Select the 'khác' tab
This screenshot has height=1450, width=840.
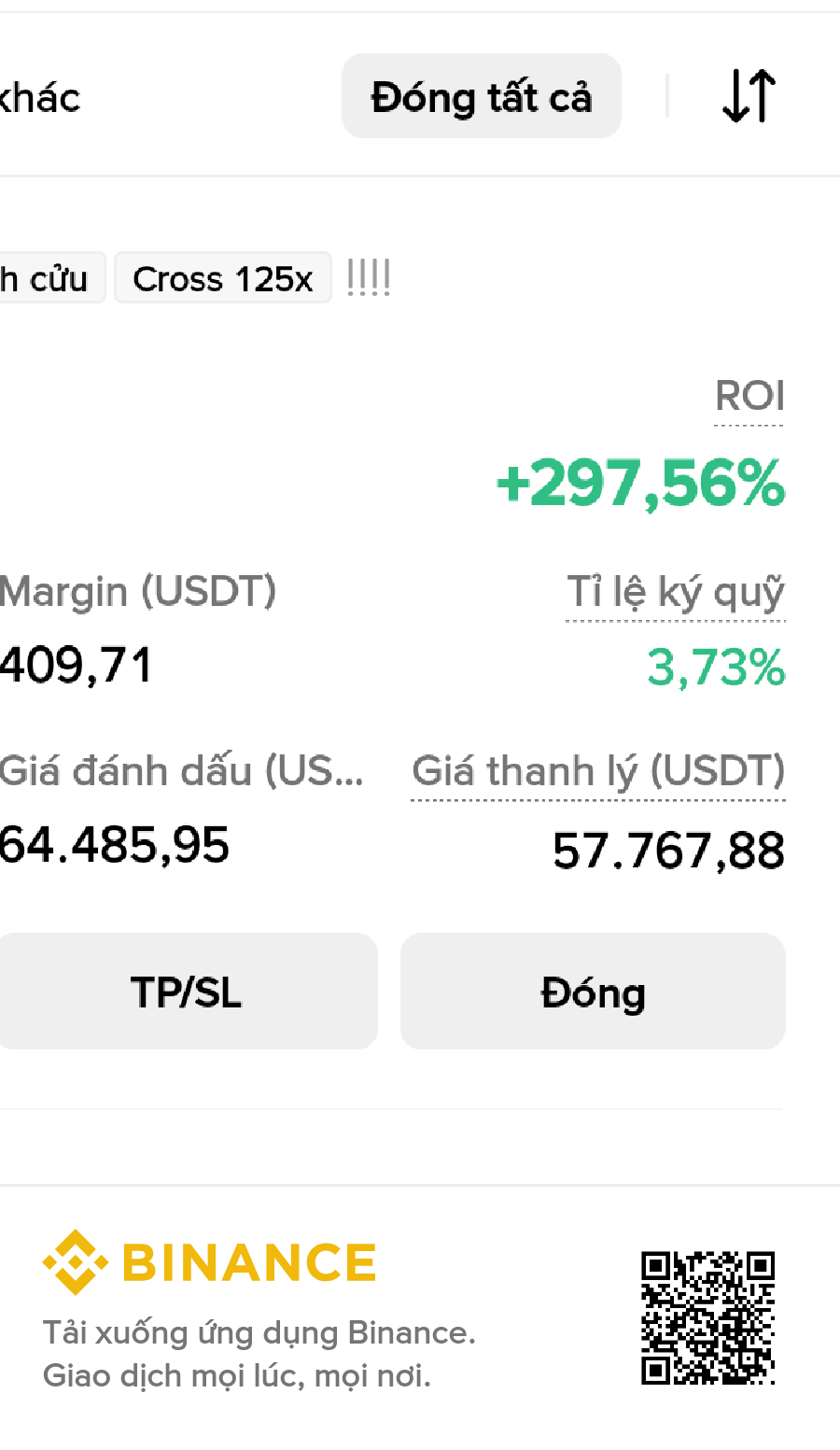40,97
